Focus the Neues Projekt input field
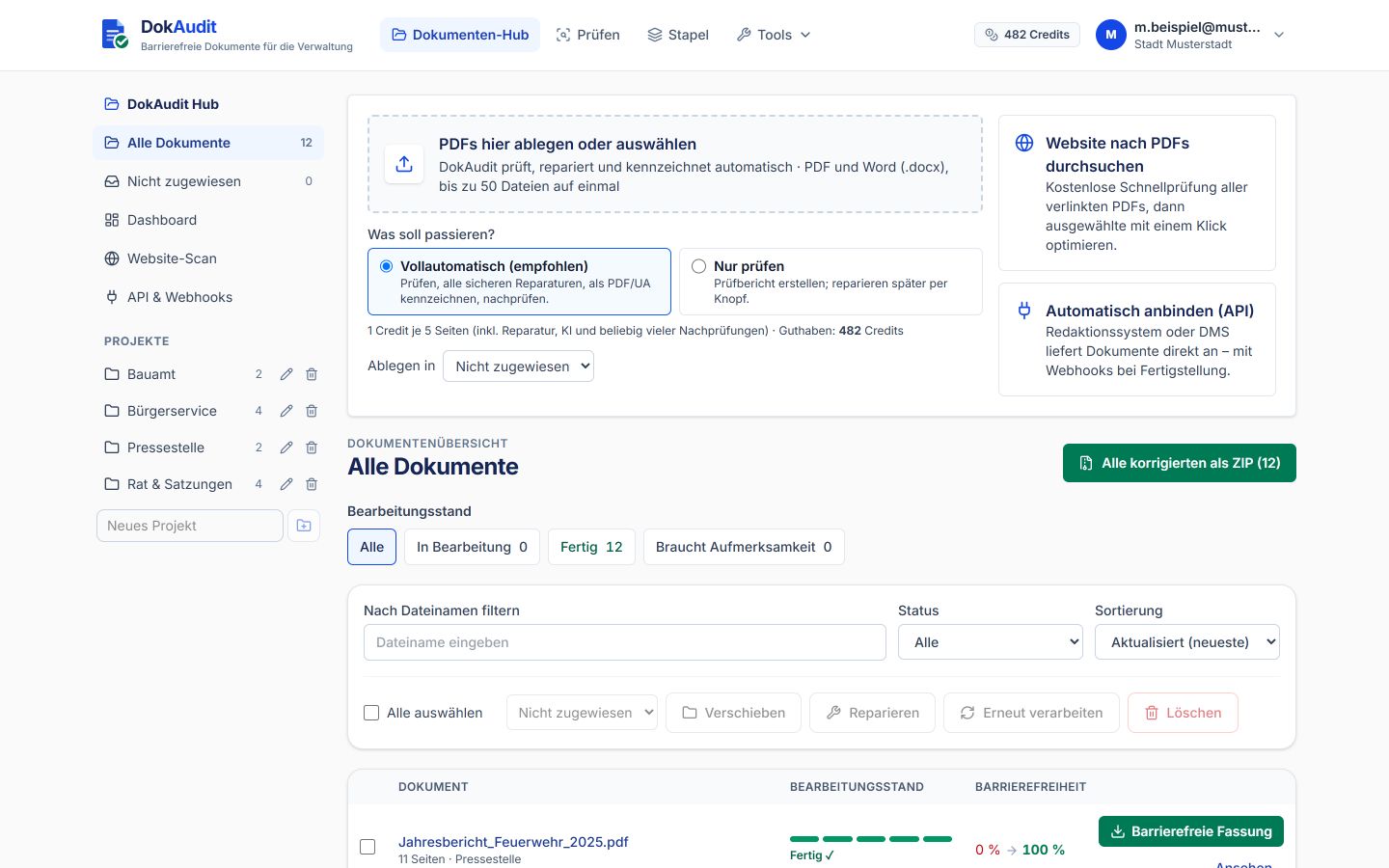The image size is (1389, 868). pos(190,526)
